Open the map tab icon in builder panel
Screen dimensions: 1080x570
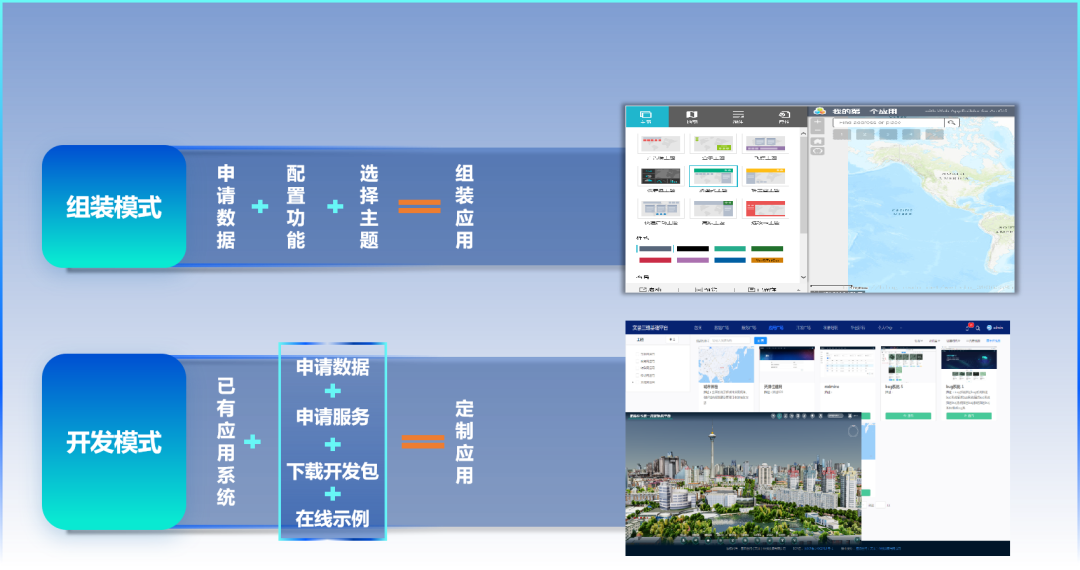[x=691, y=117]
